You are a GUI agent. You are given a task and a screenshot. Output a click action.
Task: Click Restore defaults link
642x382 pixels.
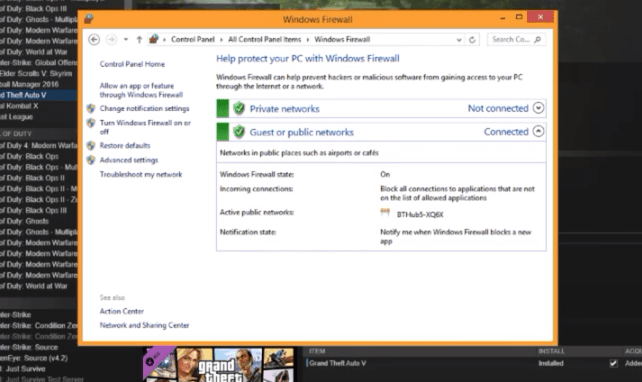pyautogui.click(x=125, y=145)
